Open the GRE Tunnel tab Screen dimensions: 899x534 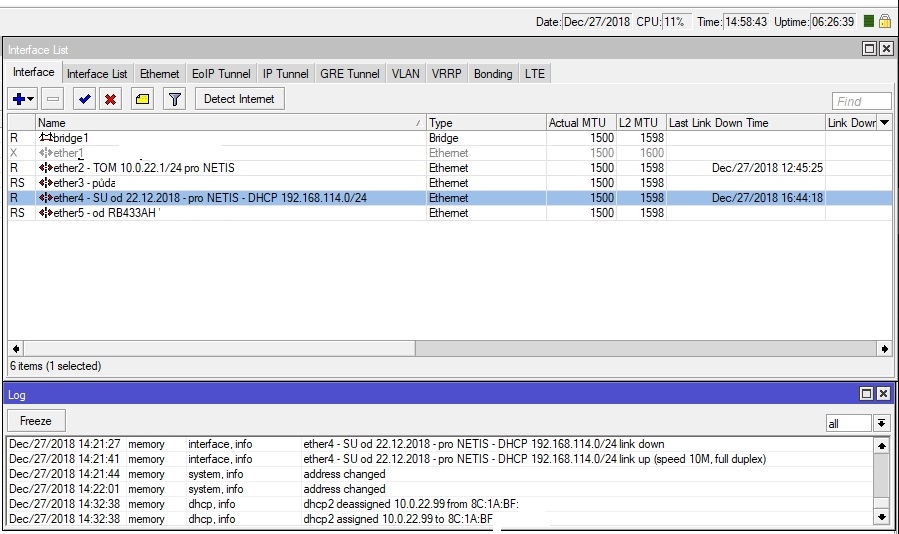coord(350,73)
